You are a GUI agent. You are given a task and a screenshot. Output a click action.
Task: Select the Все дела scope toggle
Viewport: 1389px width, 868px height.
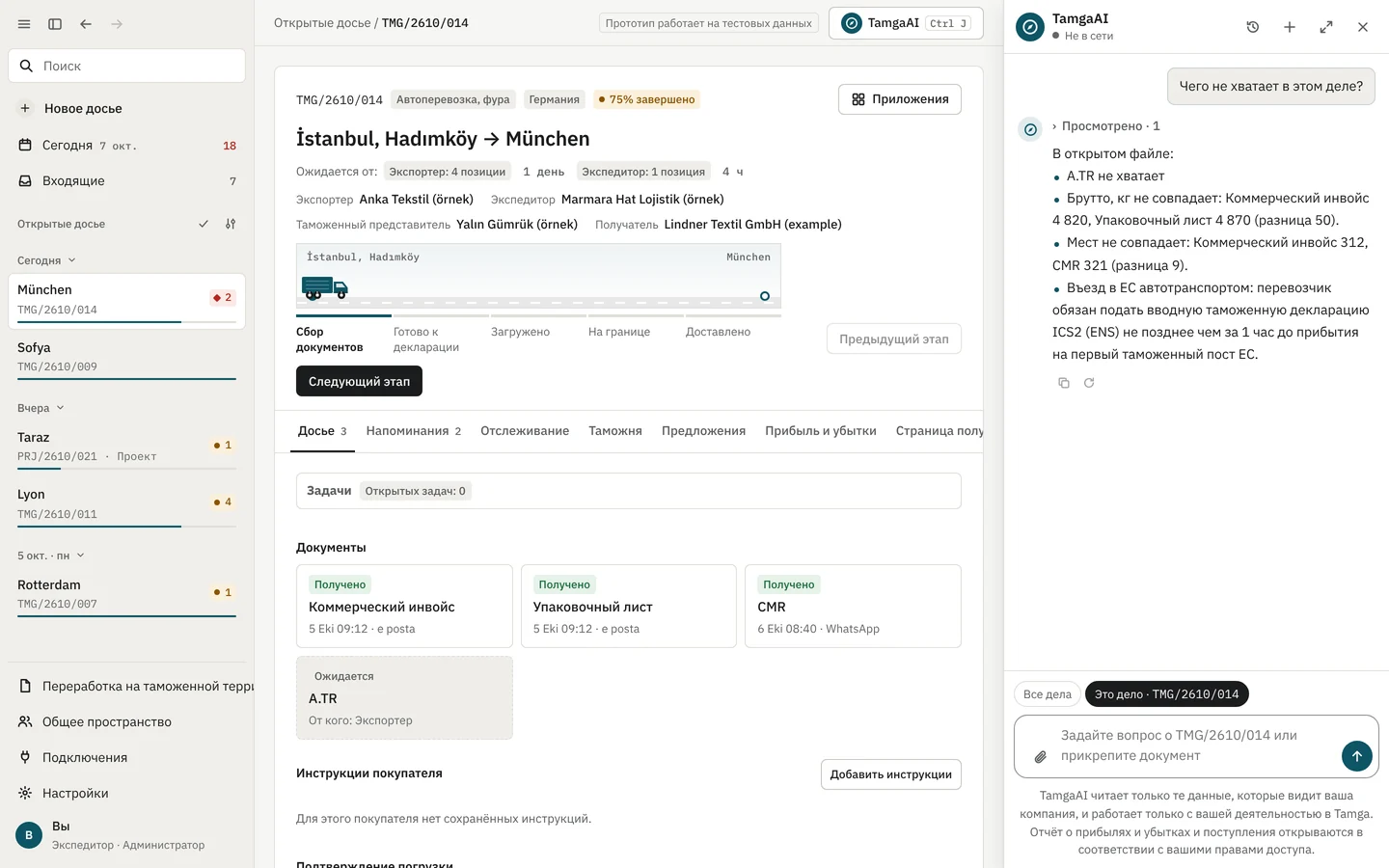pyautogui.click(x=1047, y=694)
